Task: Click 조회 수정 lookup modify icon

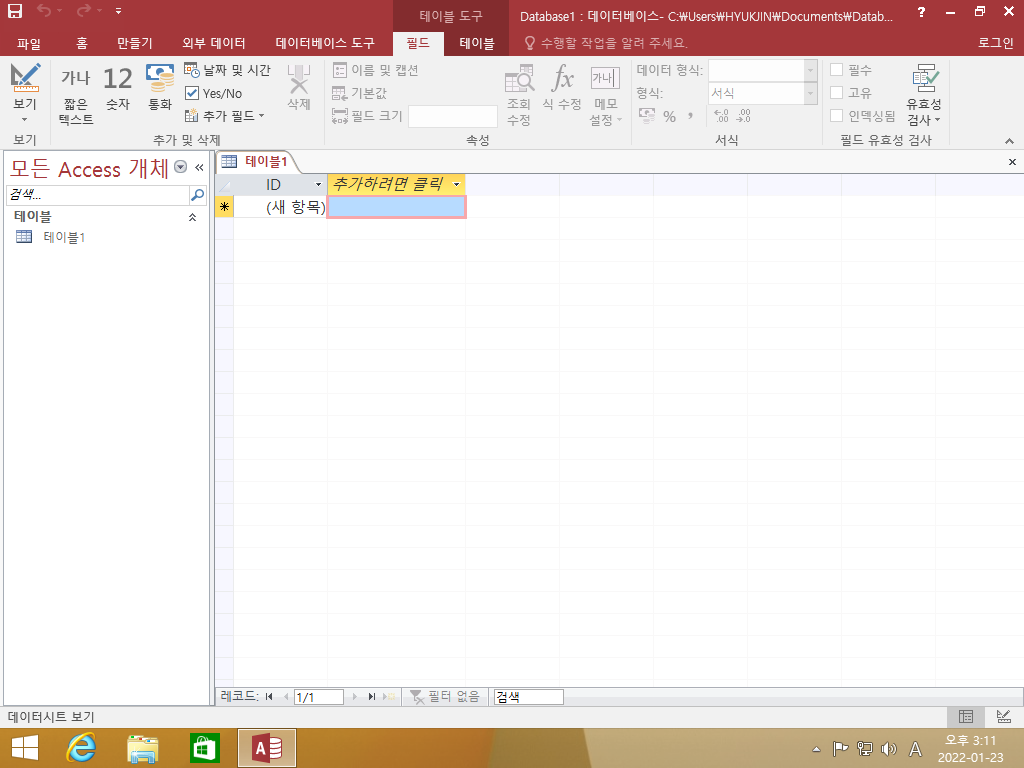Action: click(519, 95)
